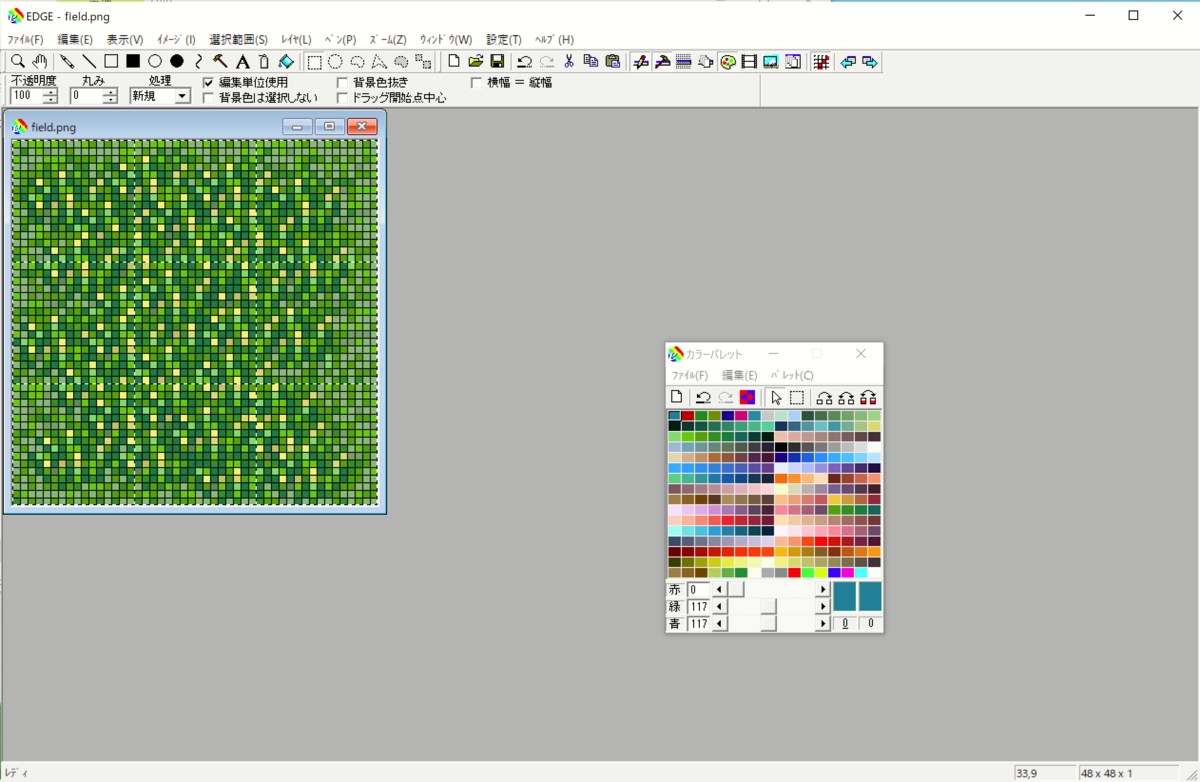Enable the 横幅＝縦幅 checkbox
Image resolution: width=1200 pixels, height=782 pixels.
[x=475, y=82]
